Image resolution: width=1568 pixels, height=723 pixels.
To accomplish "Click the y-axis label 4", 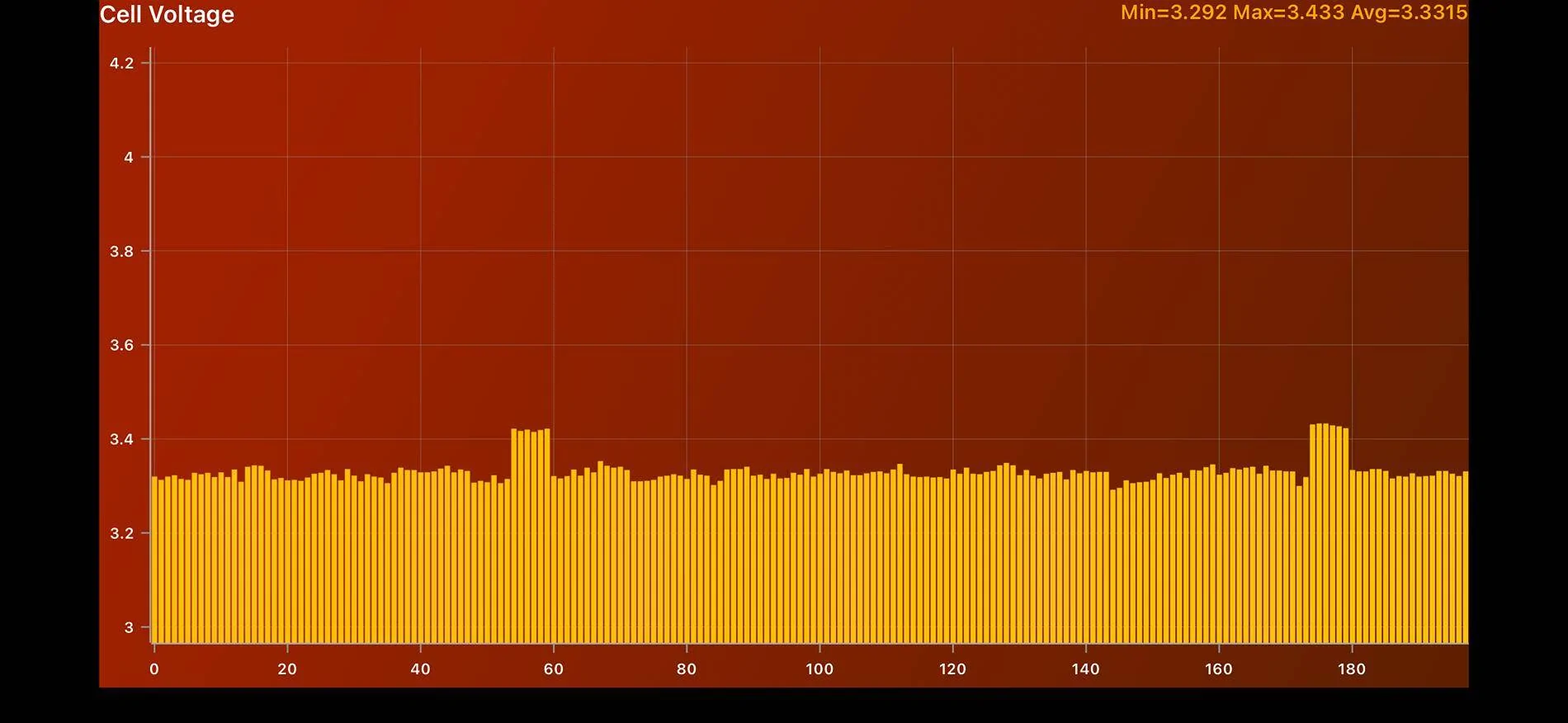I will pos(128,157).
